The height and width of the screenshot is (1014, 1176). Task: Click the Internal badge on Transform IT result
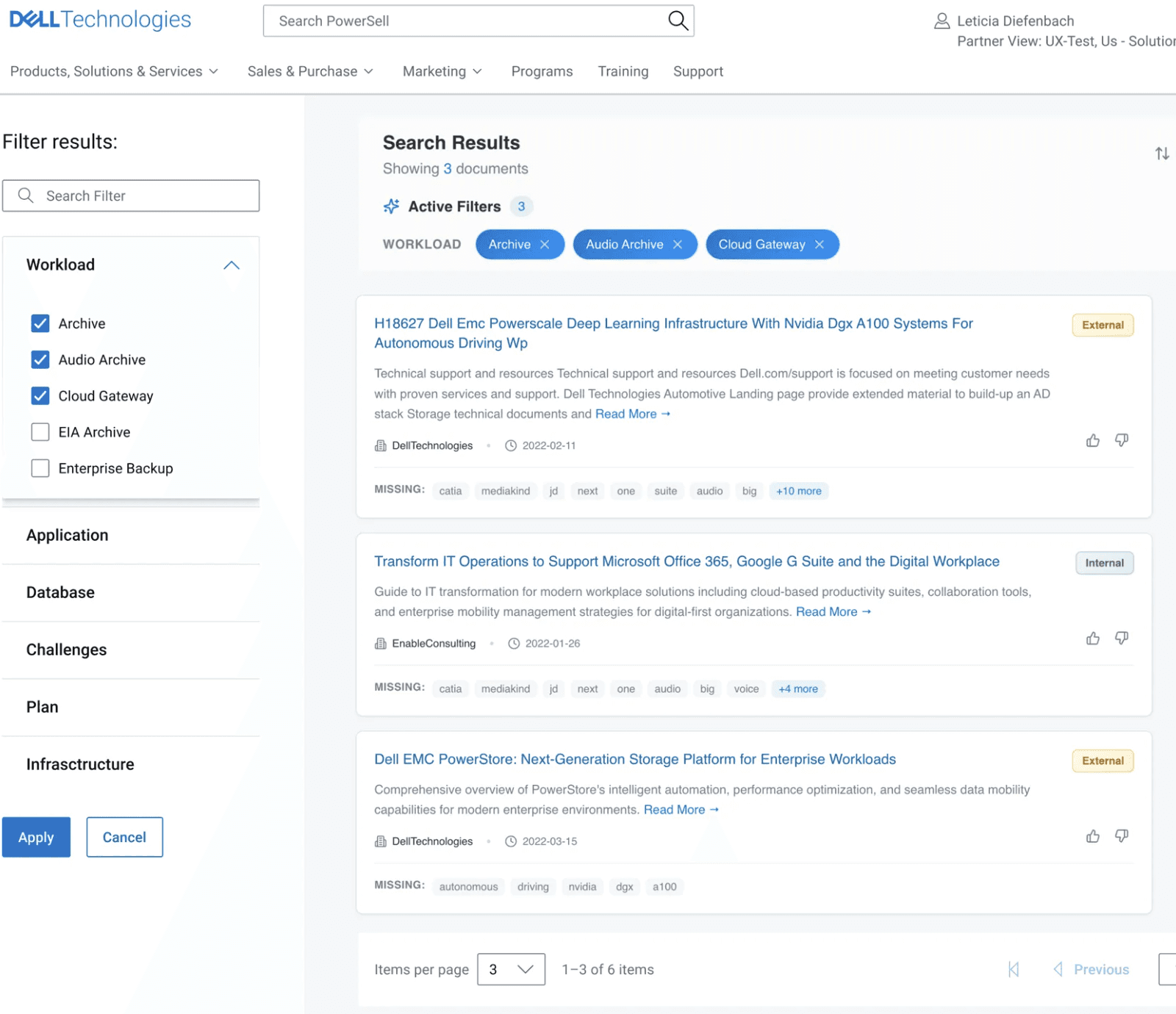pos(1105,563)
